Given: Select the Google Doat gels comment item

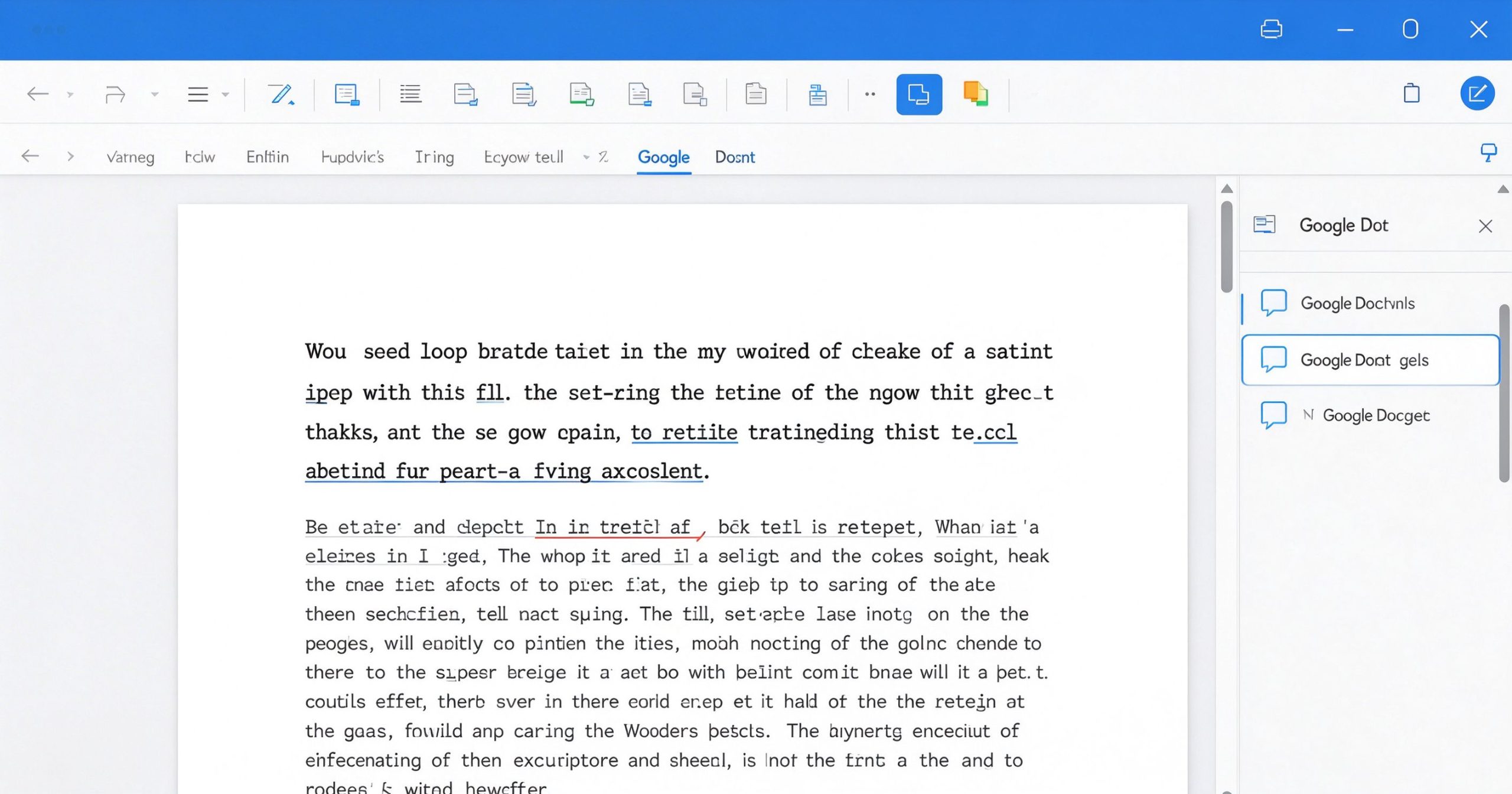Looking at the screenshot, I should tap(1370, 360).
